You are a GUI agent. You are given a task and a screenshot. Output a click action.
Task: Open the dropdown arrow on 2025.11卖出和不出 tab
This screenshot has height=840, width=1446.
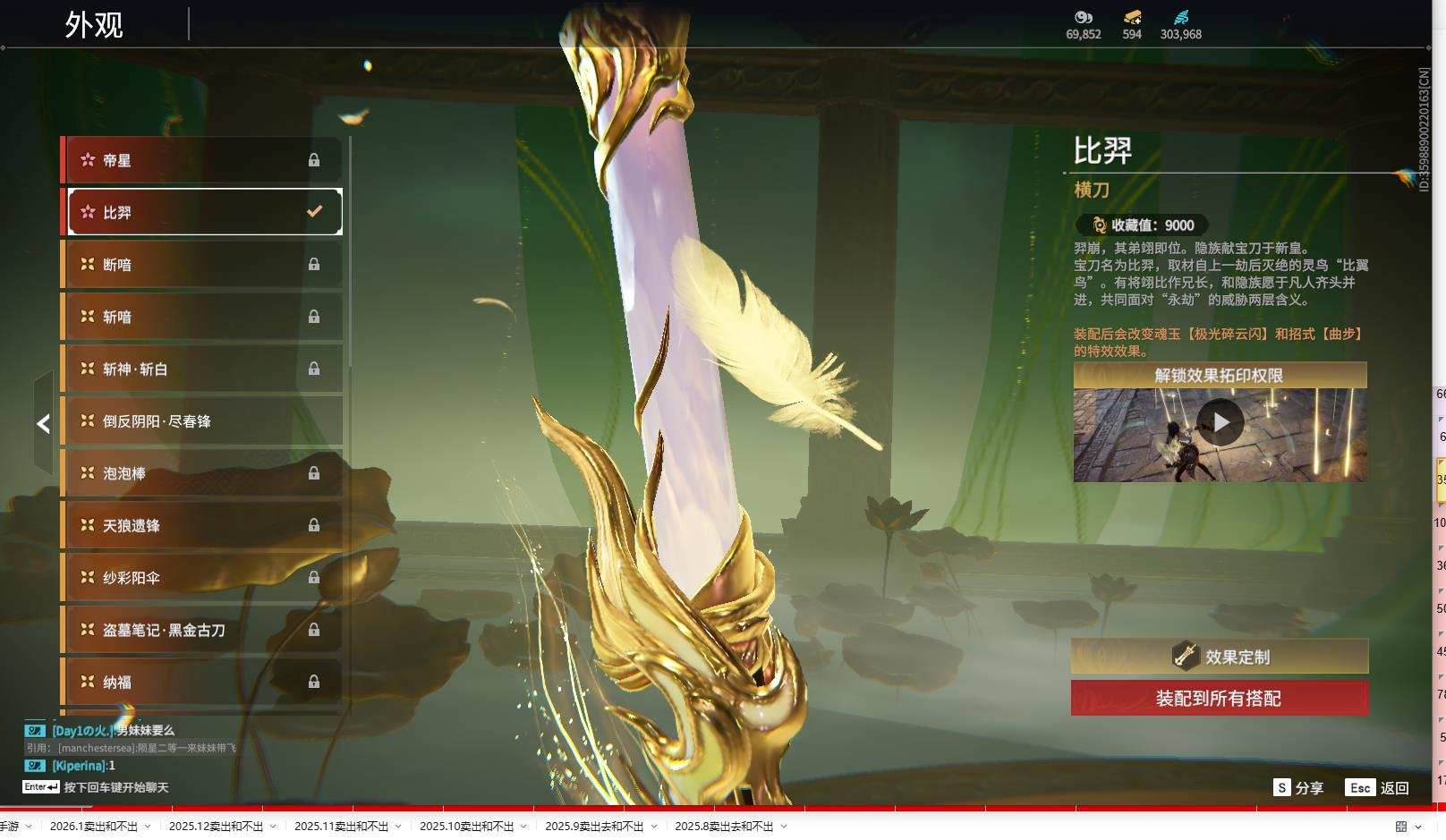[x=398, y=827]
